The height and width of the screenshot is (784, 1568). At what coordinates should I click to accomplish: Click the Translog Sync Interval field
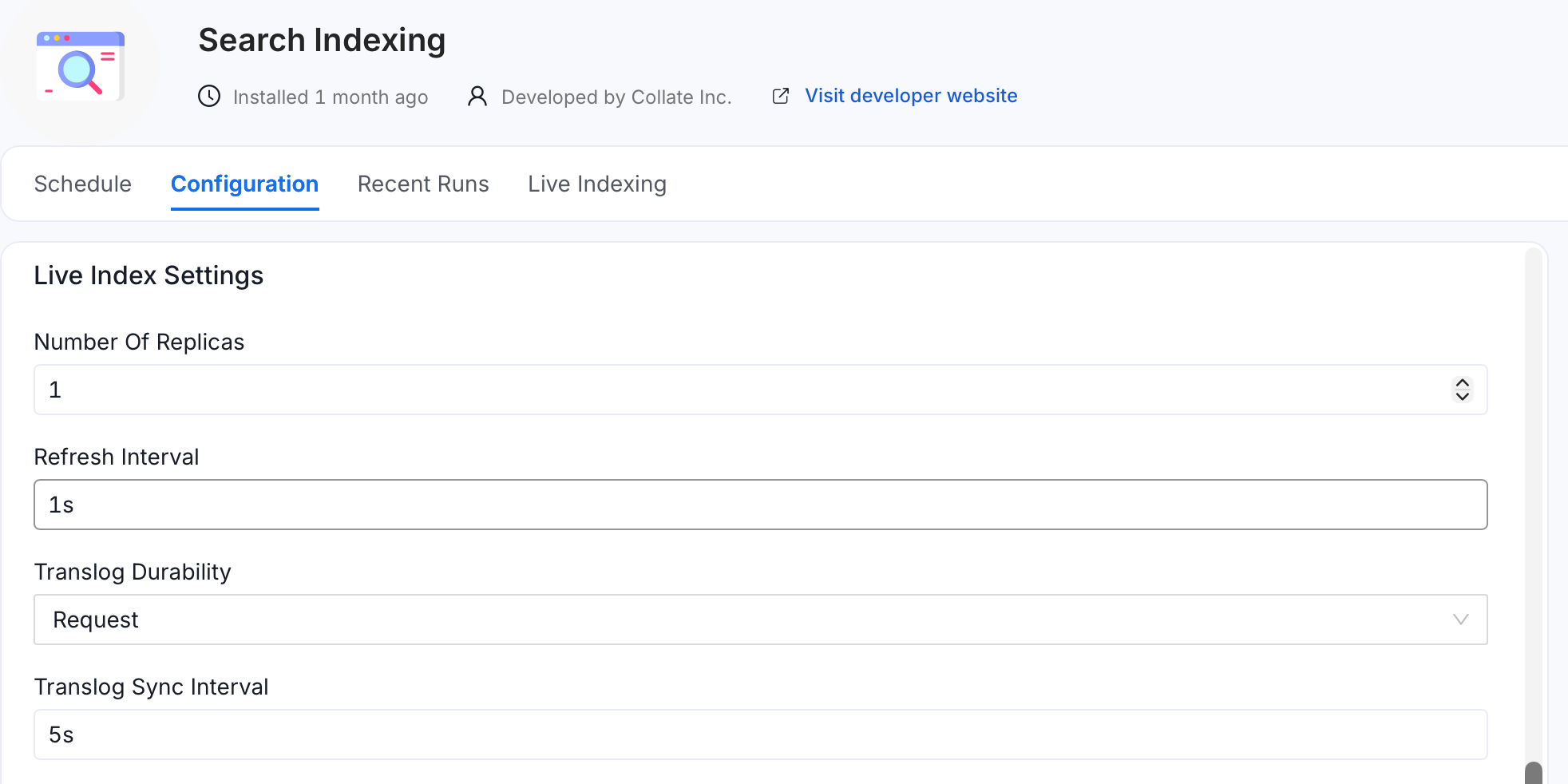pos(760,735)
